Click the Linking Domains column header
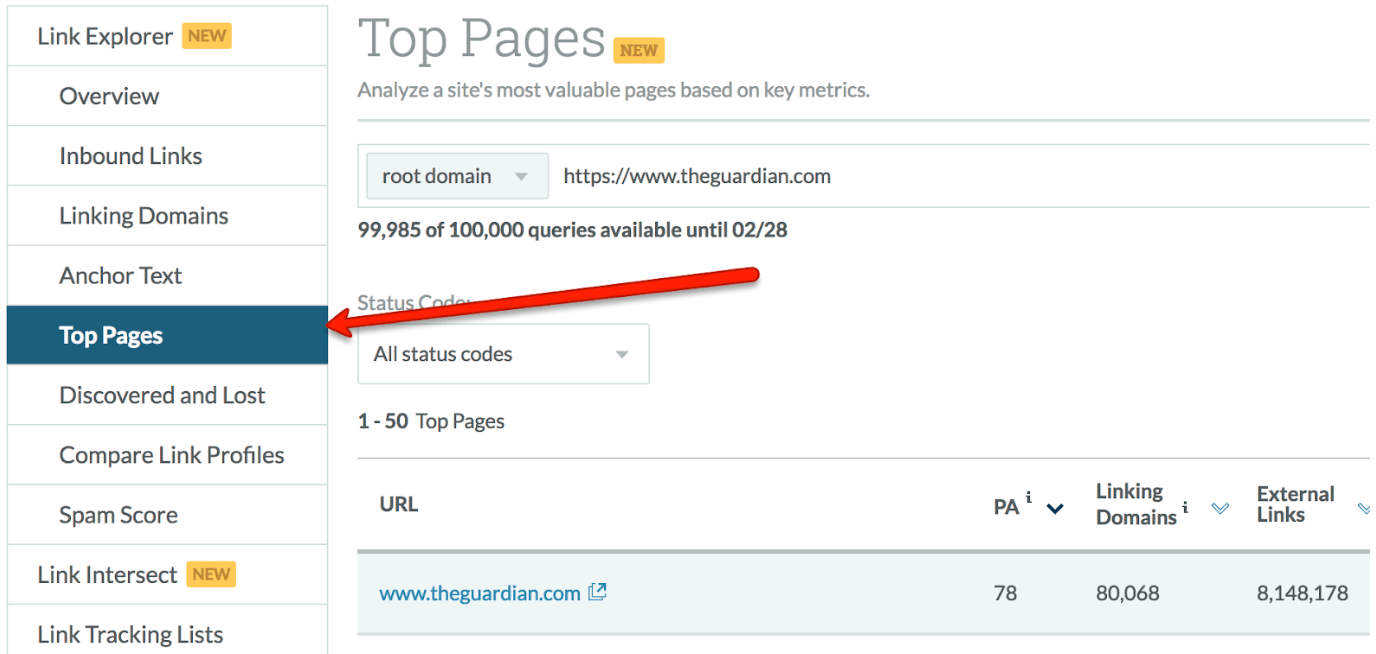This screenshot has width=1376, height=654. coord(1136,504)
